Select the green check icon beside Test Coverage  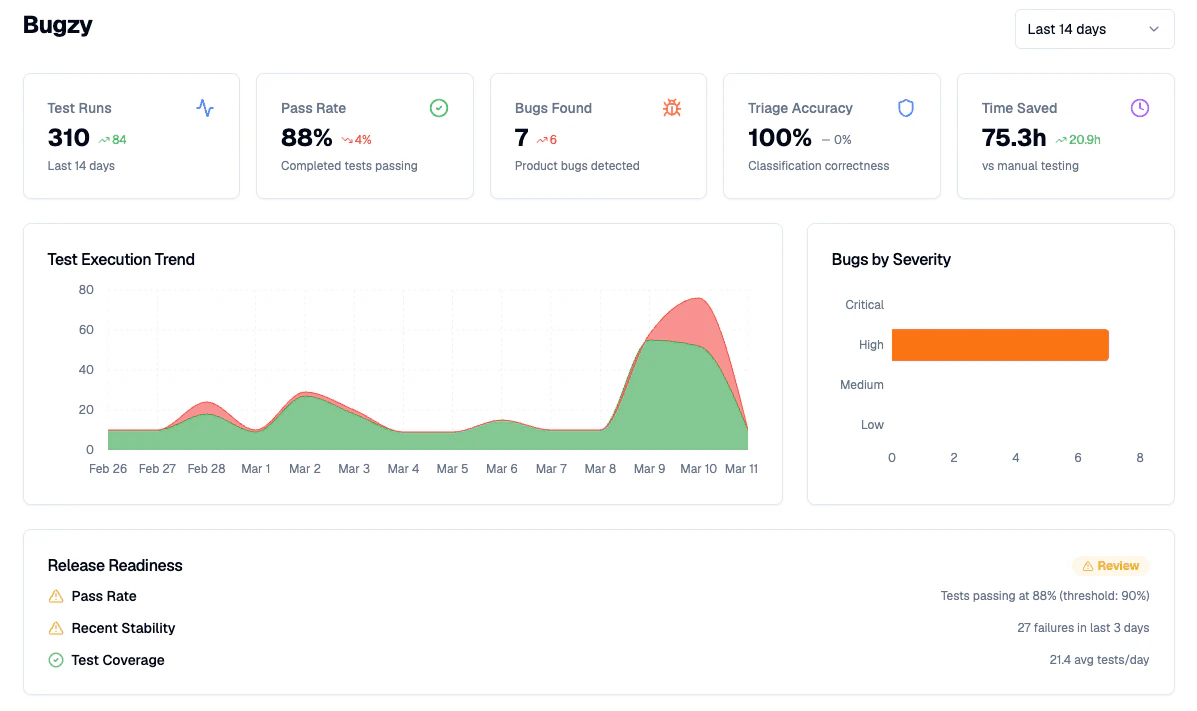55,660
